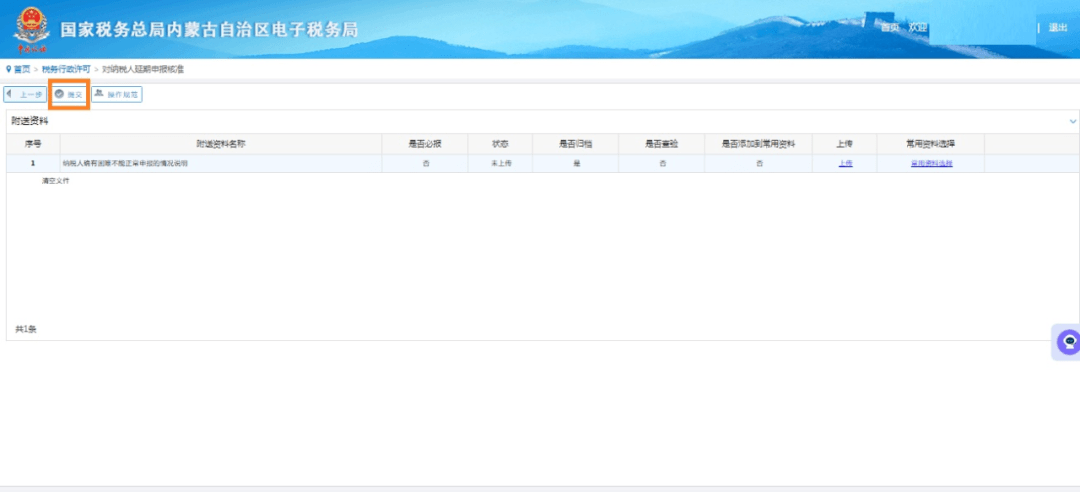This screenshot has width=1080, height=492.
Task: Click 上传 link to upload the document
Action: [845, 163]
